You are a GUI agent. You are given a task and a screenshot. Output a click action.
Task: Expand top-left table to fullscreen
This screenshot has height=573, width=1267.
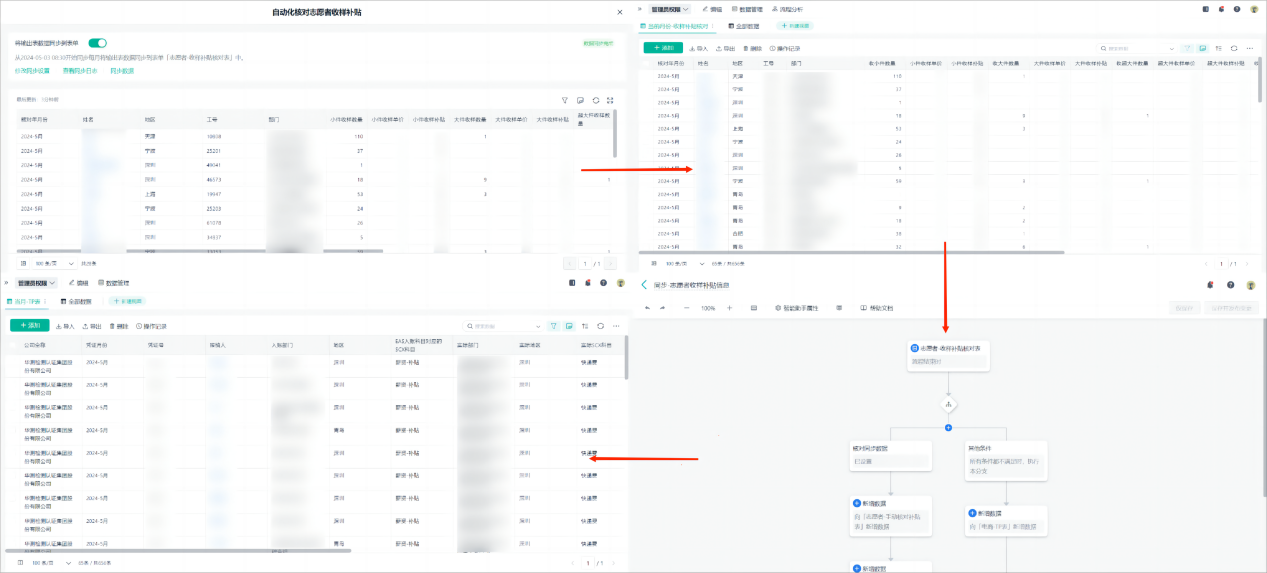click(611, 100)
